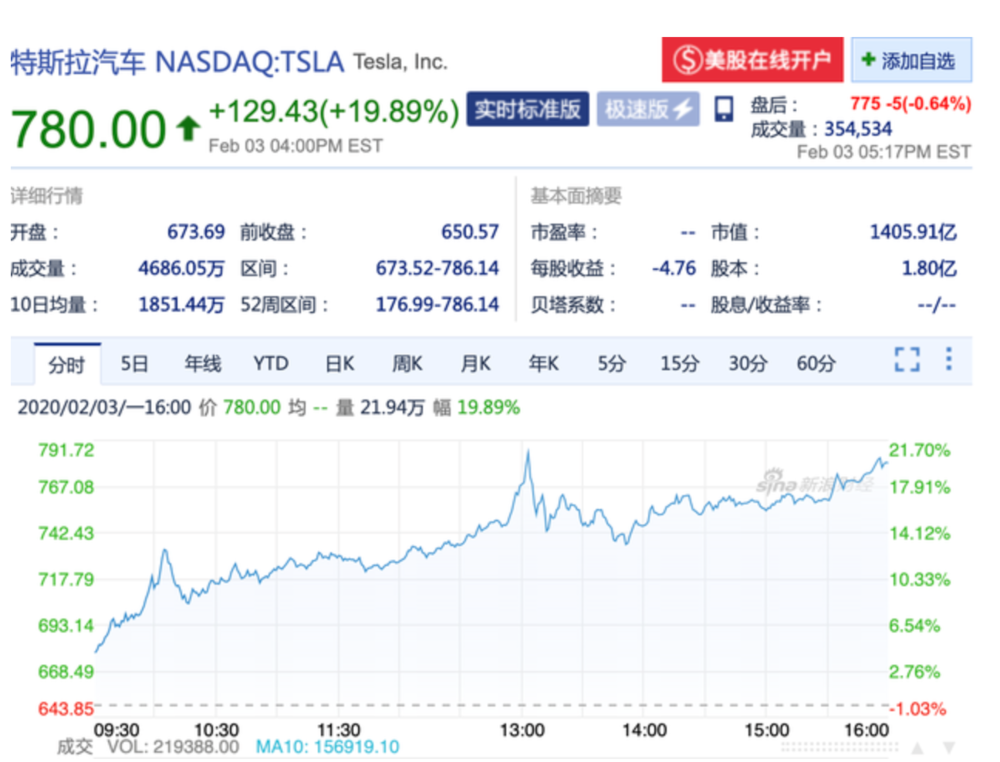Click the after-hours 775 -5(-0.64%) value

(911, 103)
